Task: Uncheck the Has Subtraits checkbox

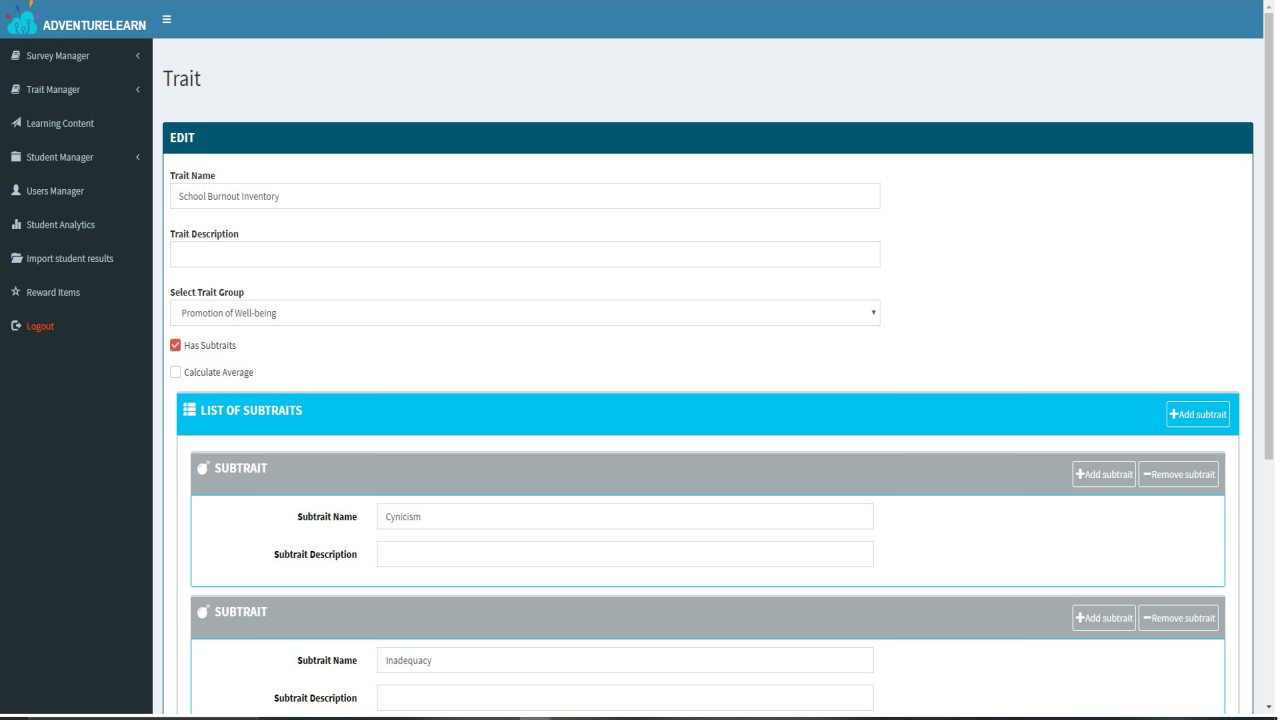Action: (176, 345)
